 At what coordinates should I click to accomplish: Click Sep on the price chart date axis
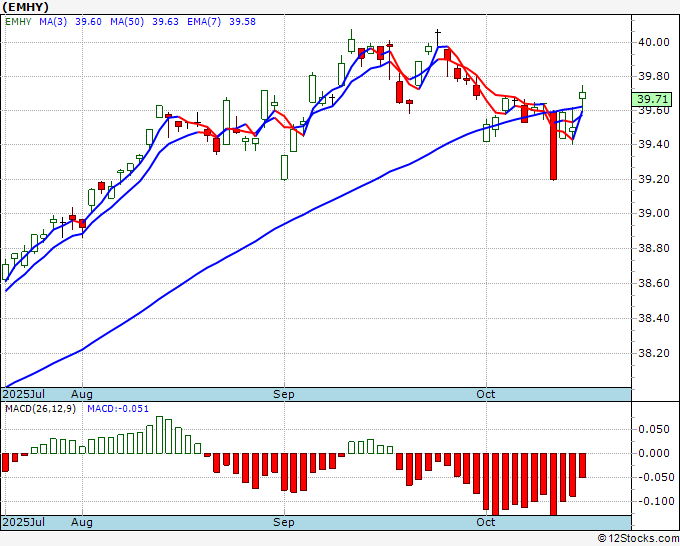[284, 394]
